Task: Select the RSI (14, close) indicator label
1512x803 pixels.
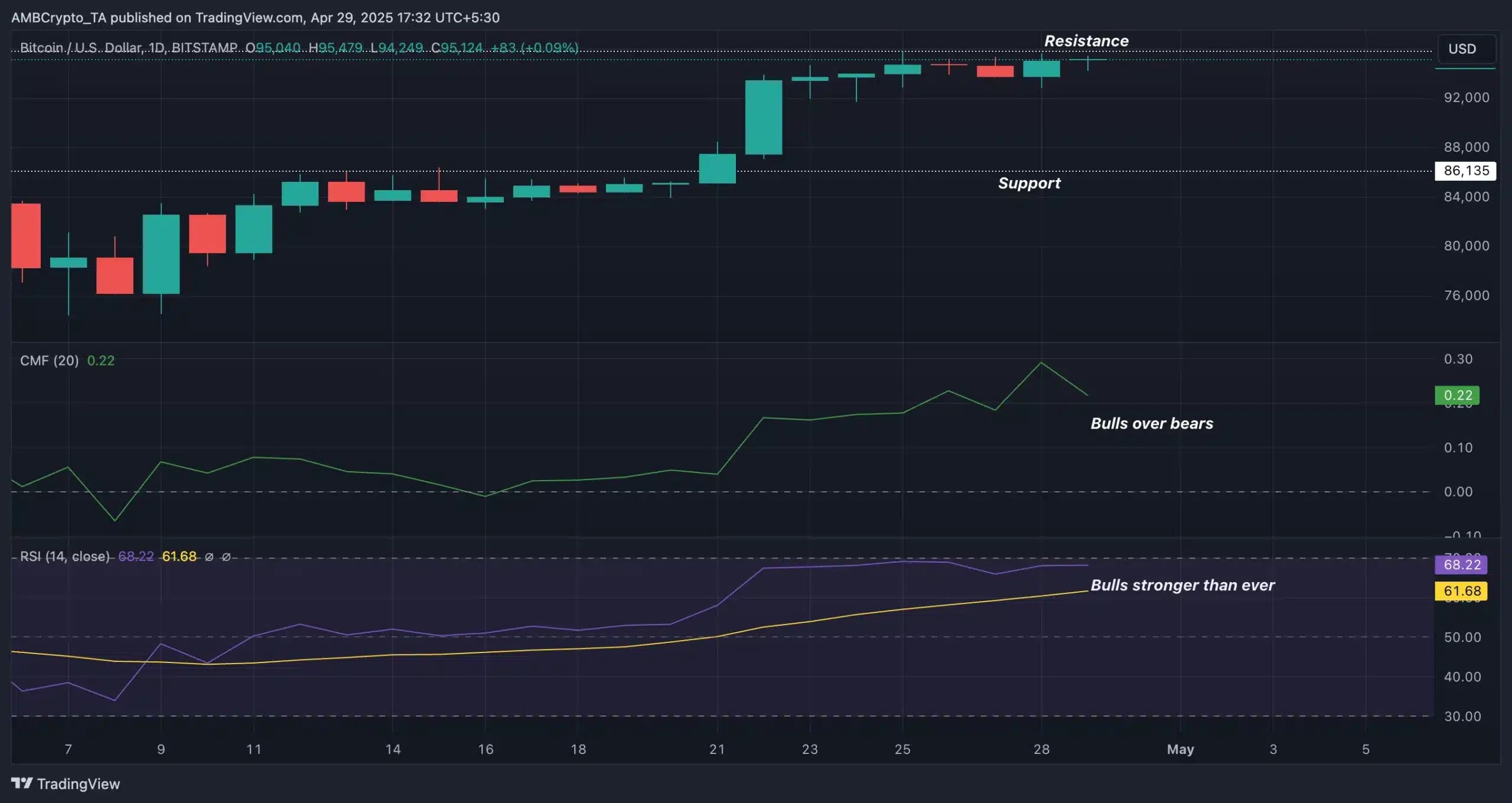Action: [64, 557]
